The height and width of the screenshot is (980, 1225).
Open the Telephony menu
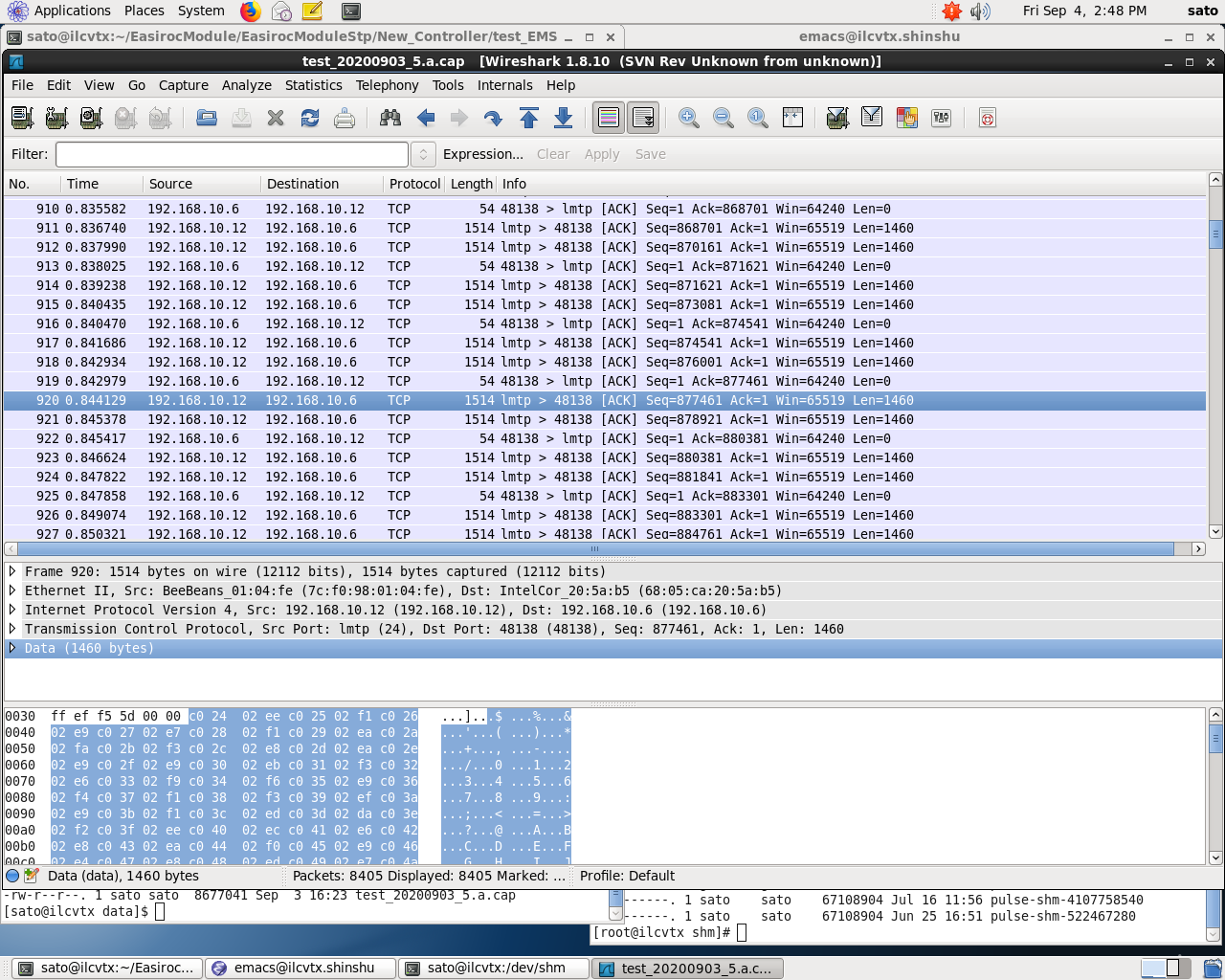387,85
